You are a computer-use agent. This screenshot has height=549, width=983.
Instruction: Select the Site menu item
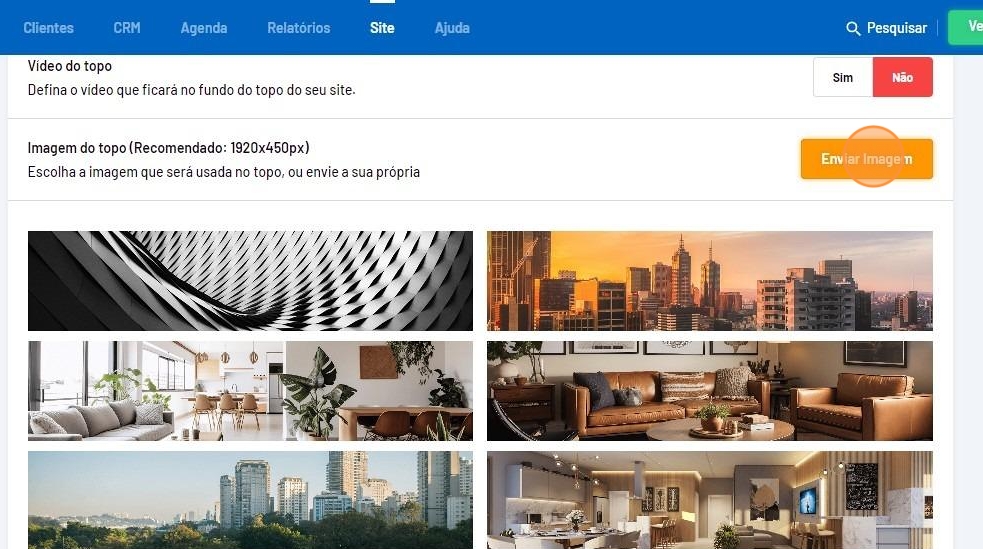click(382, 28)
